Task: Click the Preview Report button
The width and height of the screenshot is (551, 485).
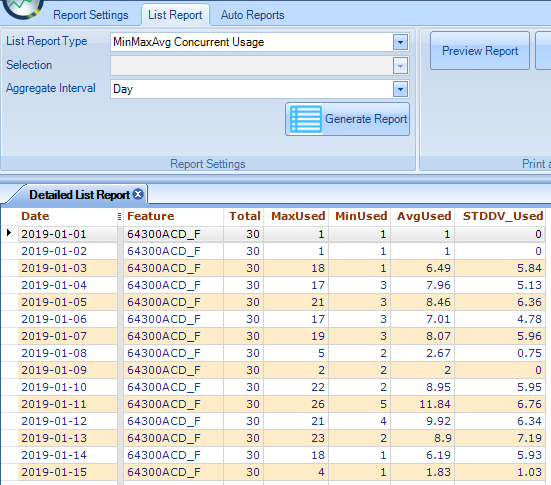Action: tap(480, 51)
